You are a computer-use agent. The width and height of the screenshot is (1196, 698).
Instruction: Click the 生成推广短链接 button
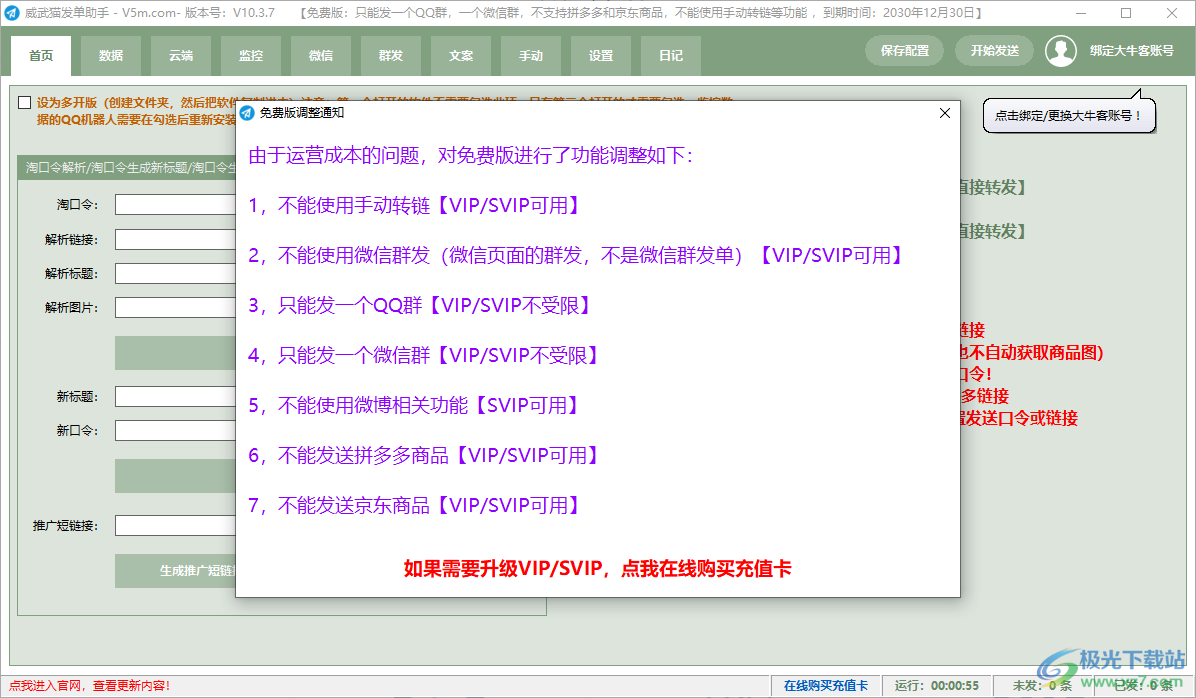[x=176, y=571]
